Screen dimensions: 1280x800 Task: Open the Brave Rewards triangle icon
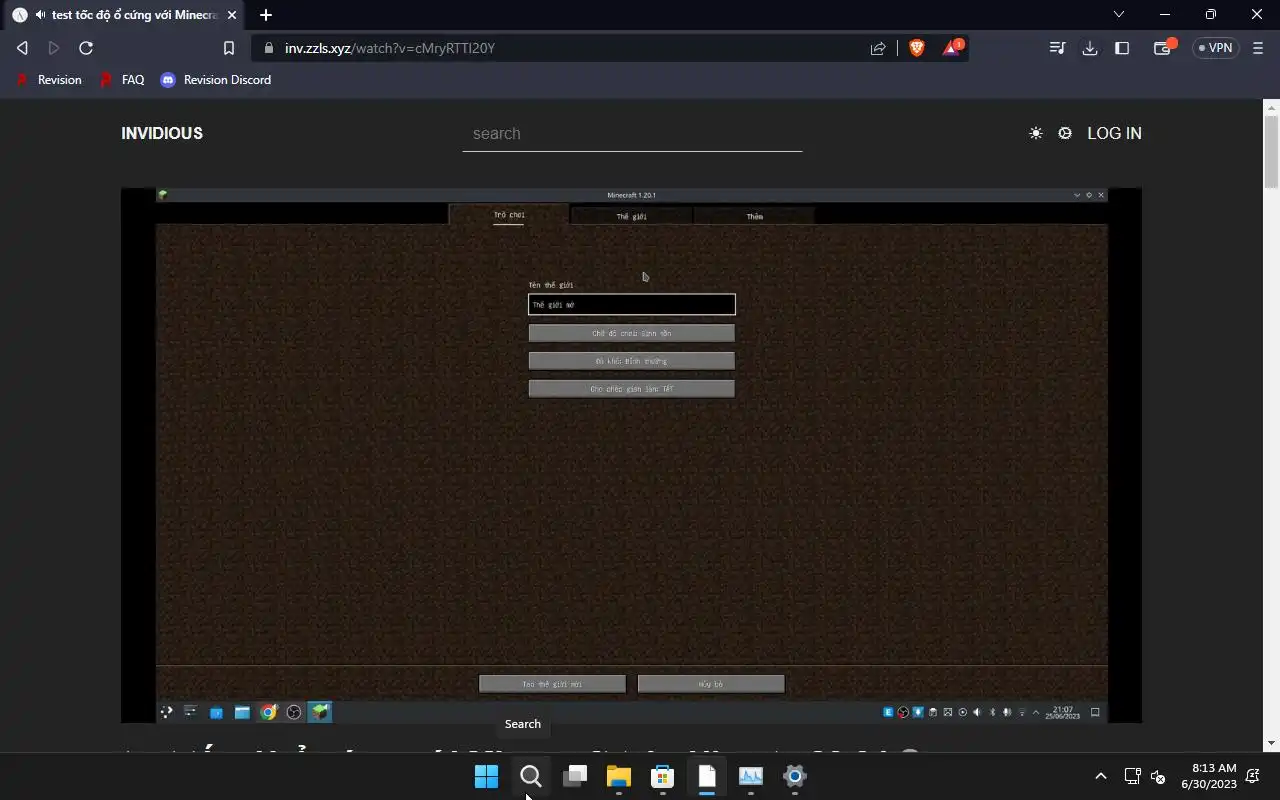coord(952,47)
